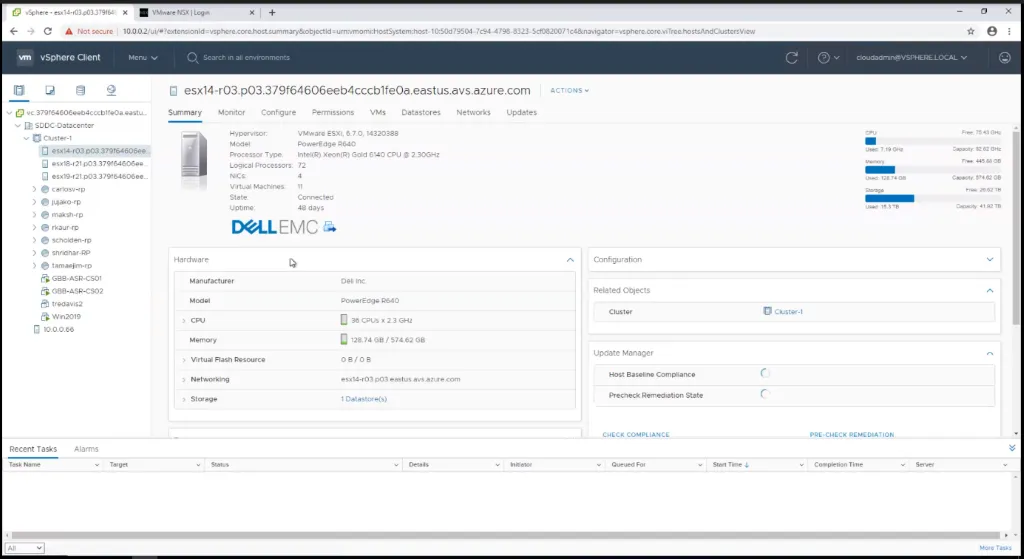Open the Storage inventory view icon
This screenshot has height=559, width=1024.
80,90
